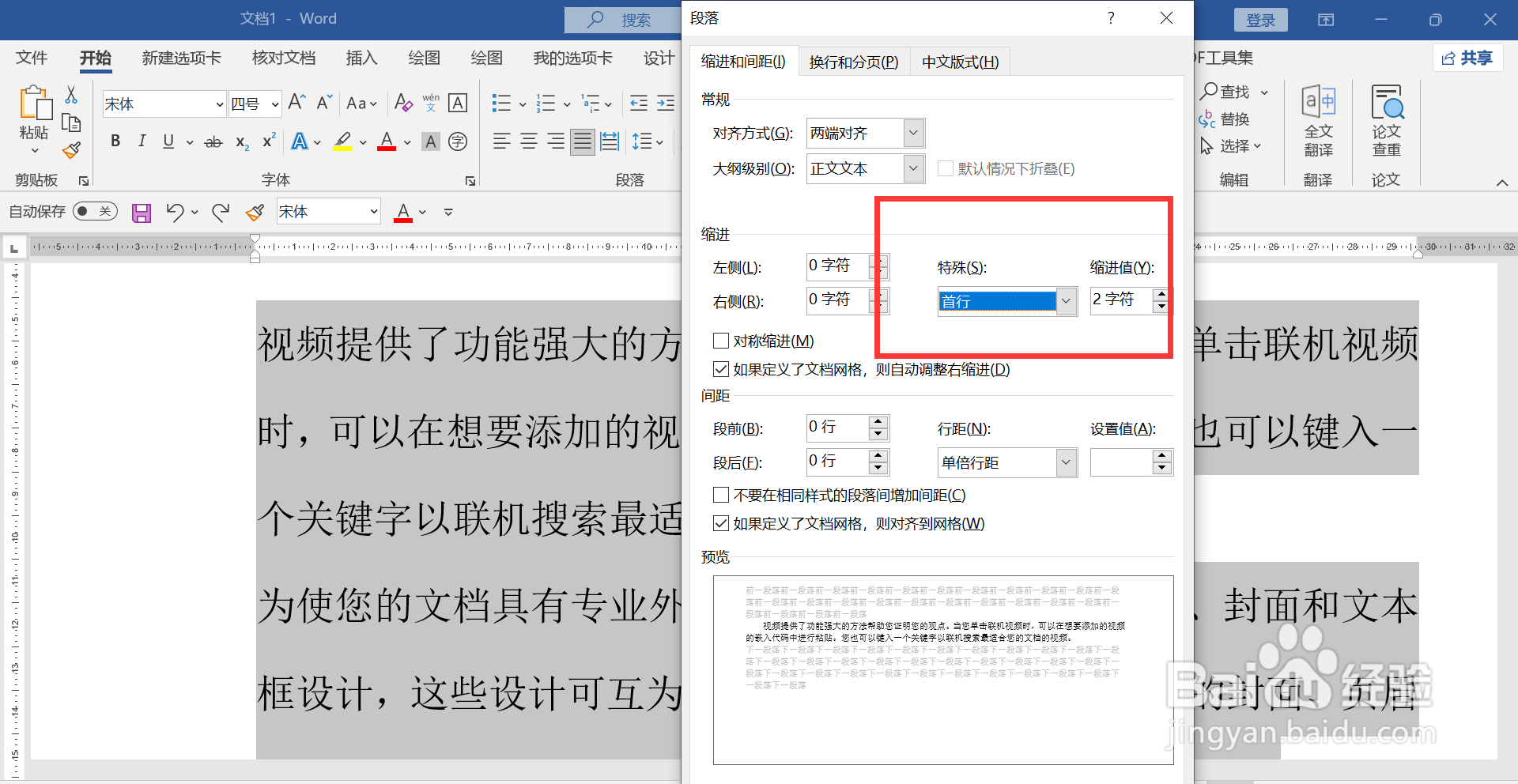
Task: Click the quick access font color button
Action: pyautogui.click(x=403, y=212)
